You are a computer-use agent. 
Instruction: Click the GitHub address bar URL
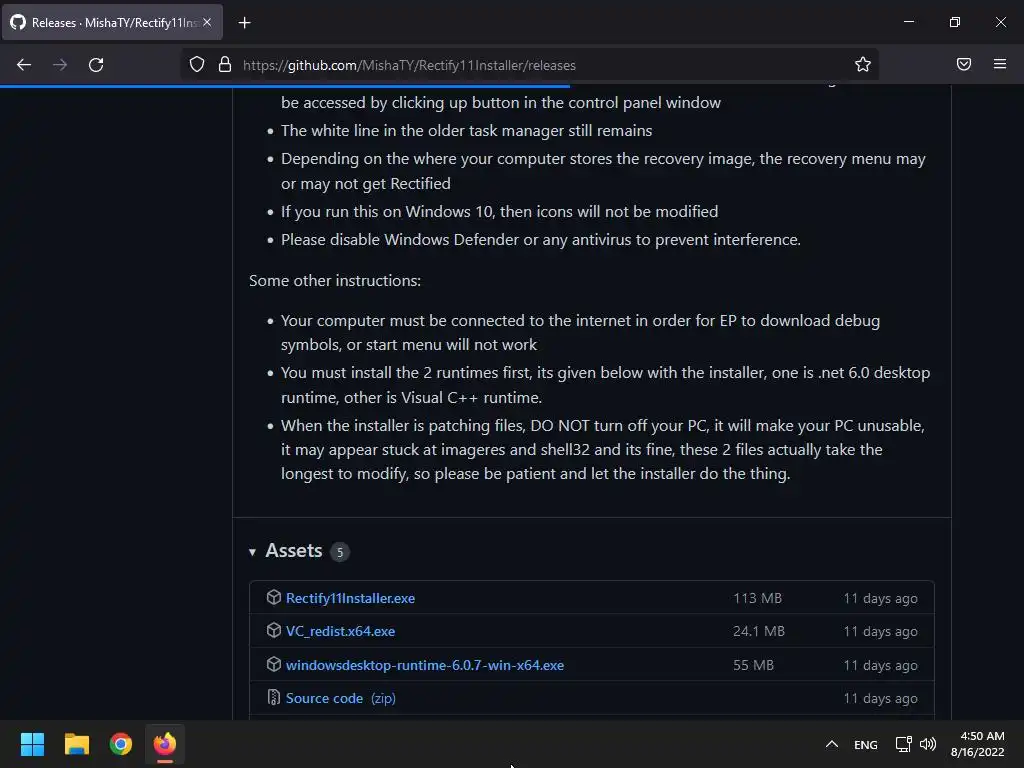click(409, 65)
